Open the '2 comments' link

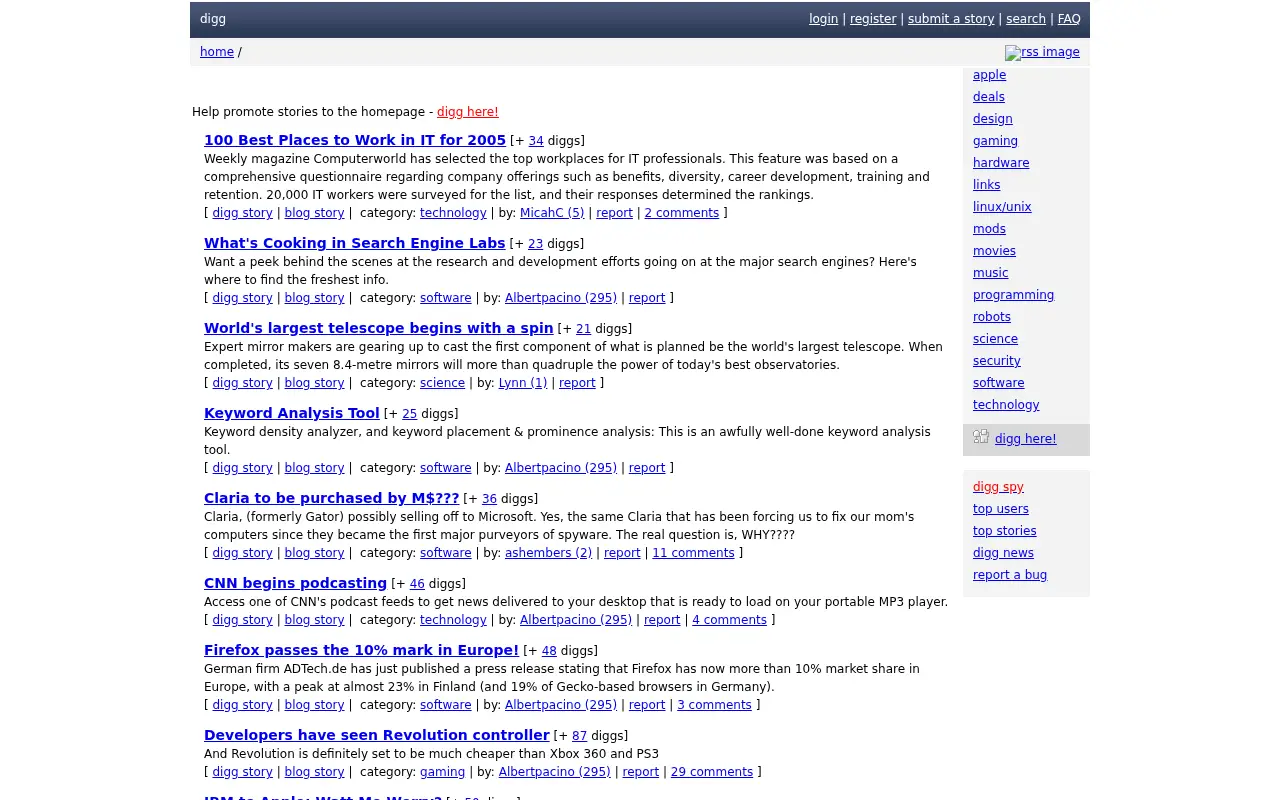(x=682, y=213)
